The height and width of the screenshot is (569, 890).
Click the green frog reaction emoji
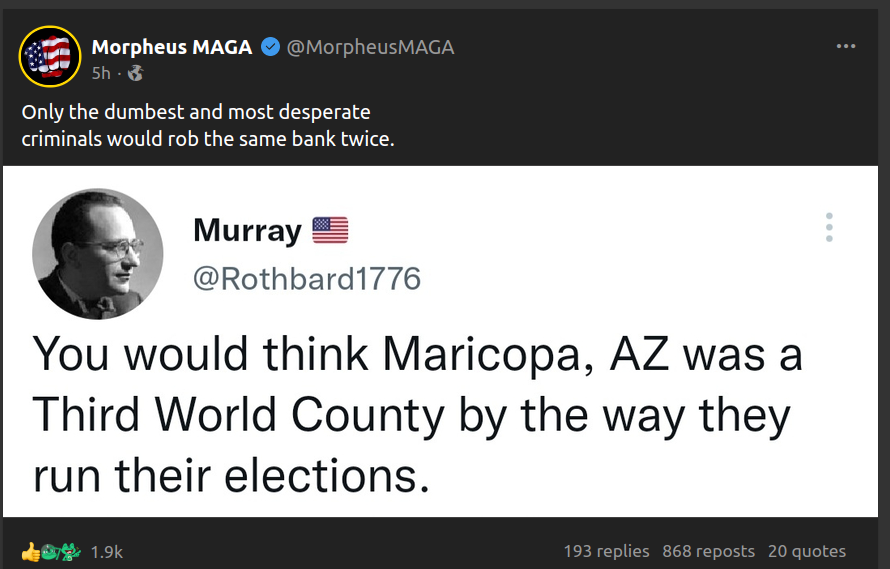pyautogui.click(x=48, y=551)
